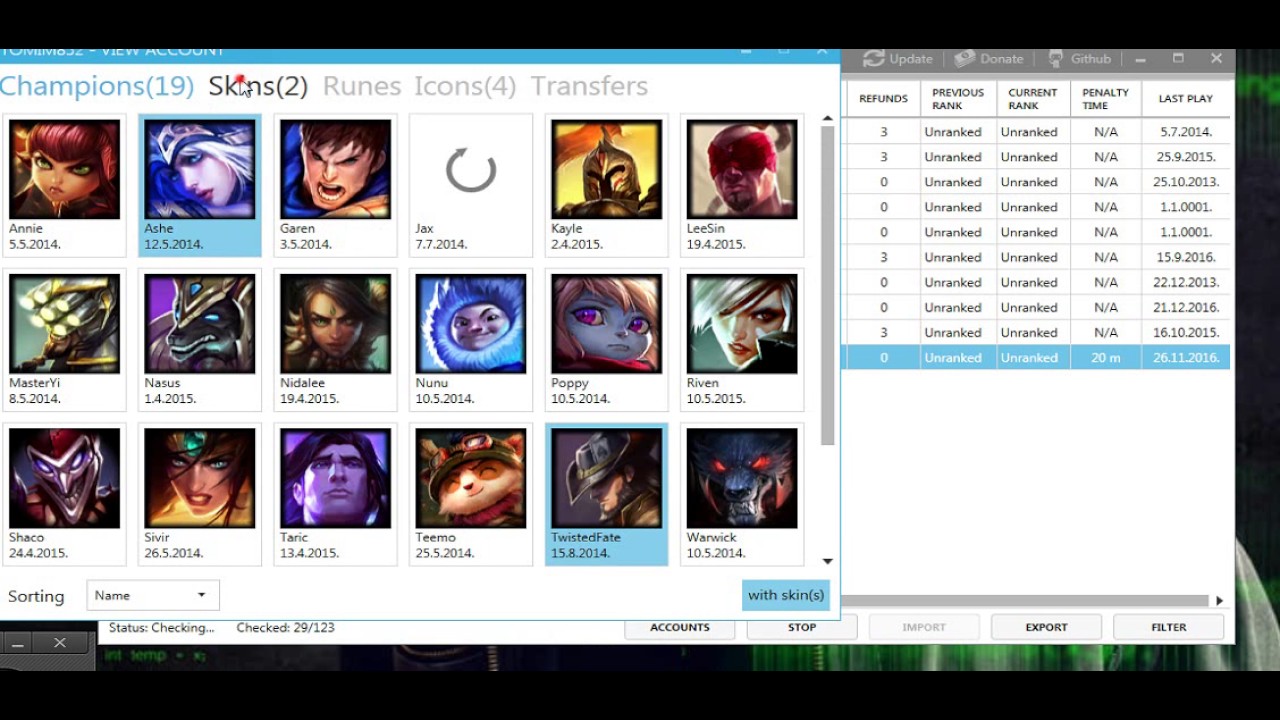Select the Nunu champion portrait
The height and width of the screenshot is (720, 1280).
[x=471, y=323]
